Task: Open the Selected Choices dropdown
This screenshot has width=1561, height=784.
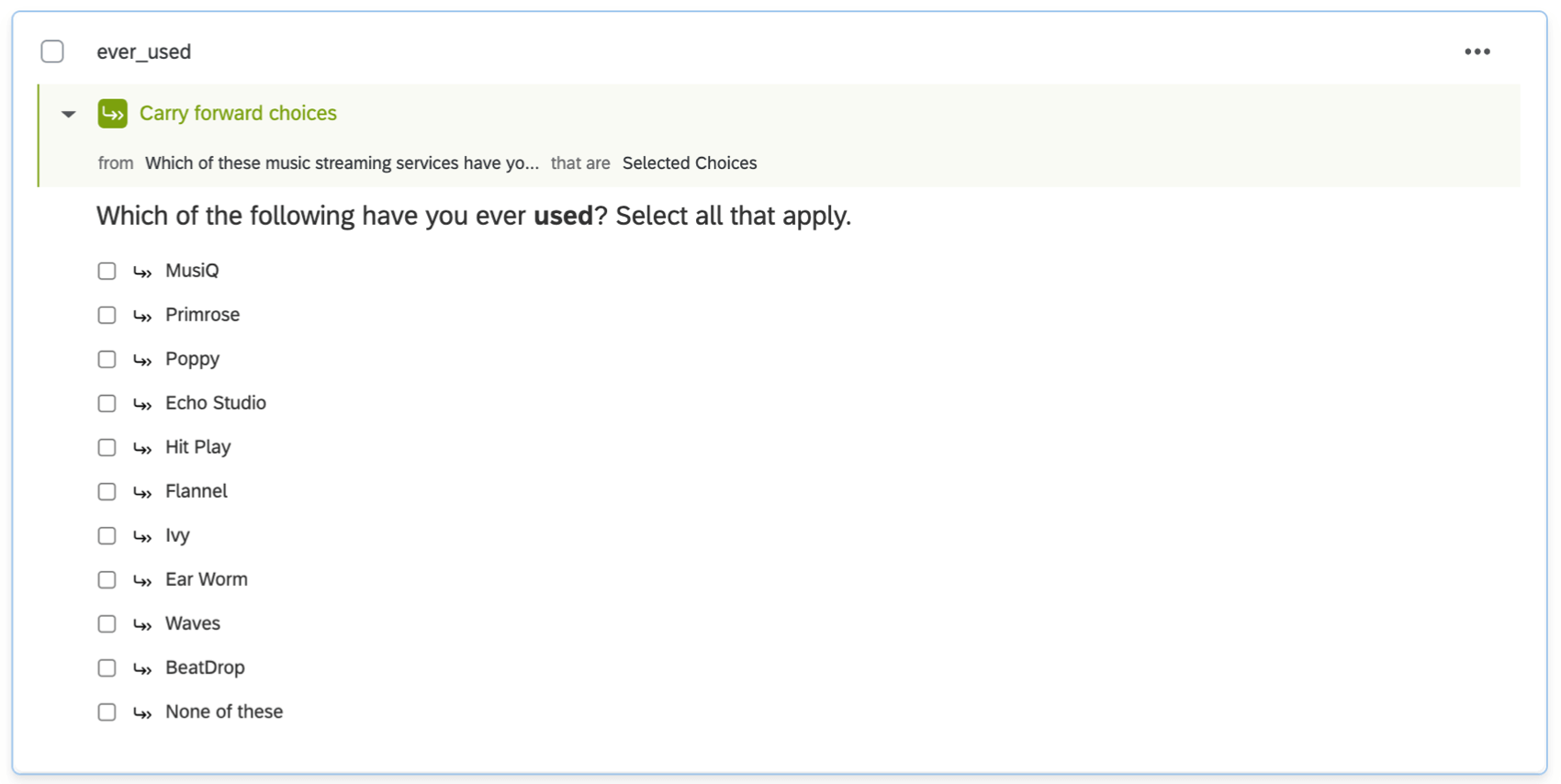Action: pyautogui.click(x=690, y=163)
